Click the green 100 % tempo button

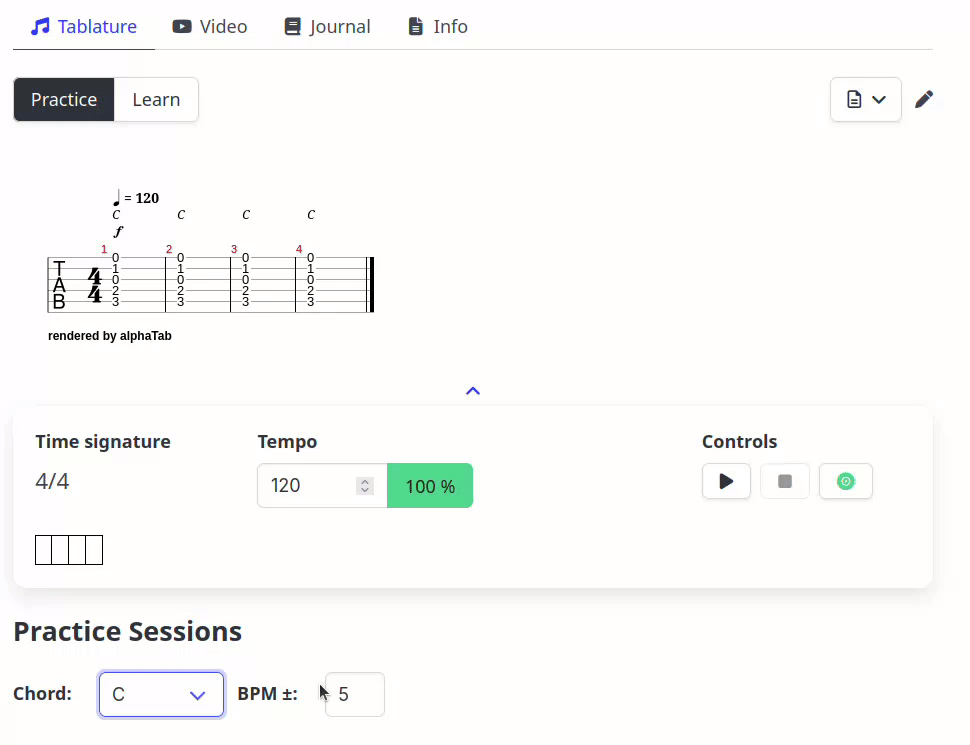[x=430, y=485]
